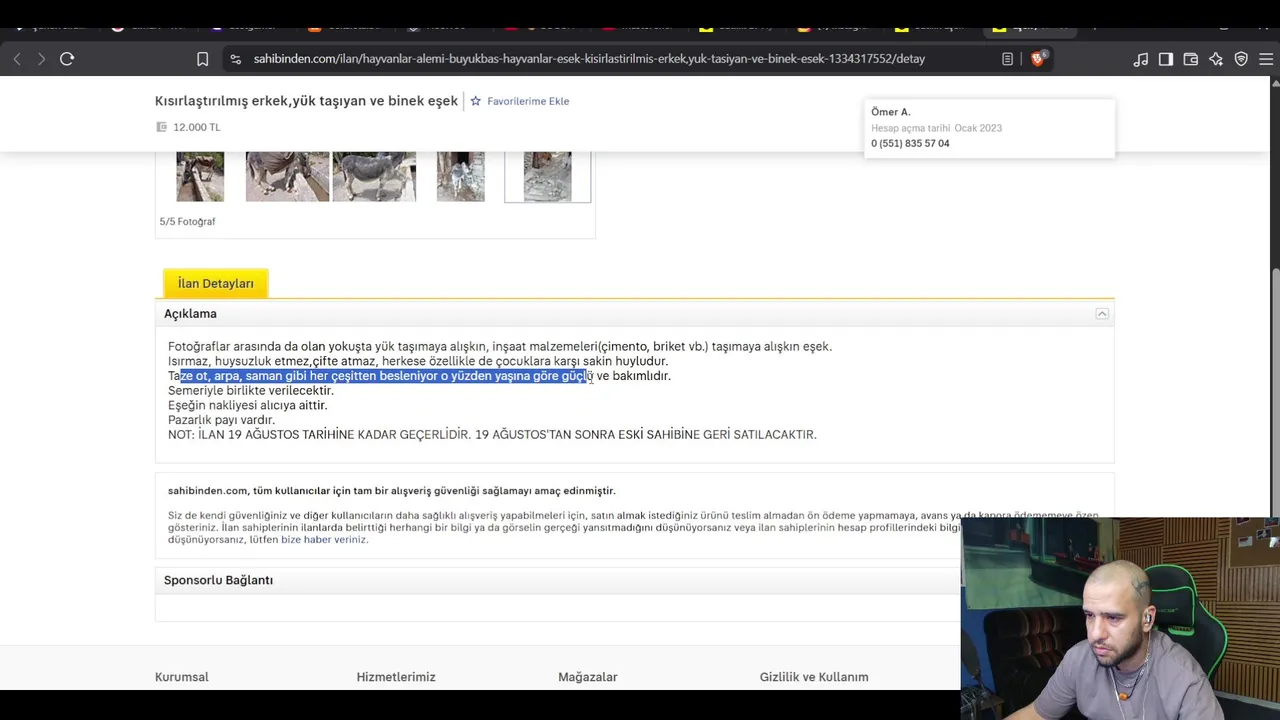Click the Favorilerime Ekle link
1280x720 pixels.
click(x=528, y=101)
